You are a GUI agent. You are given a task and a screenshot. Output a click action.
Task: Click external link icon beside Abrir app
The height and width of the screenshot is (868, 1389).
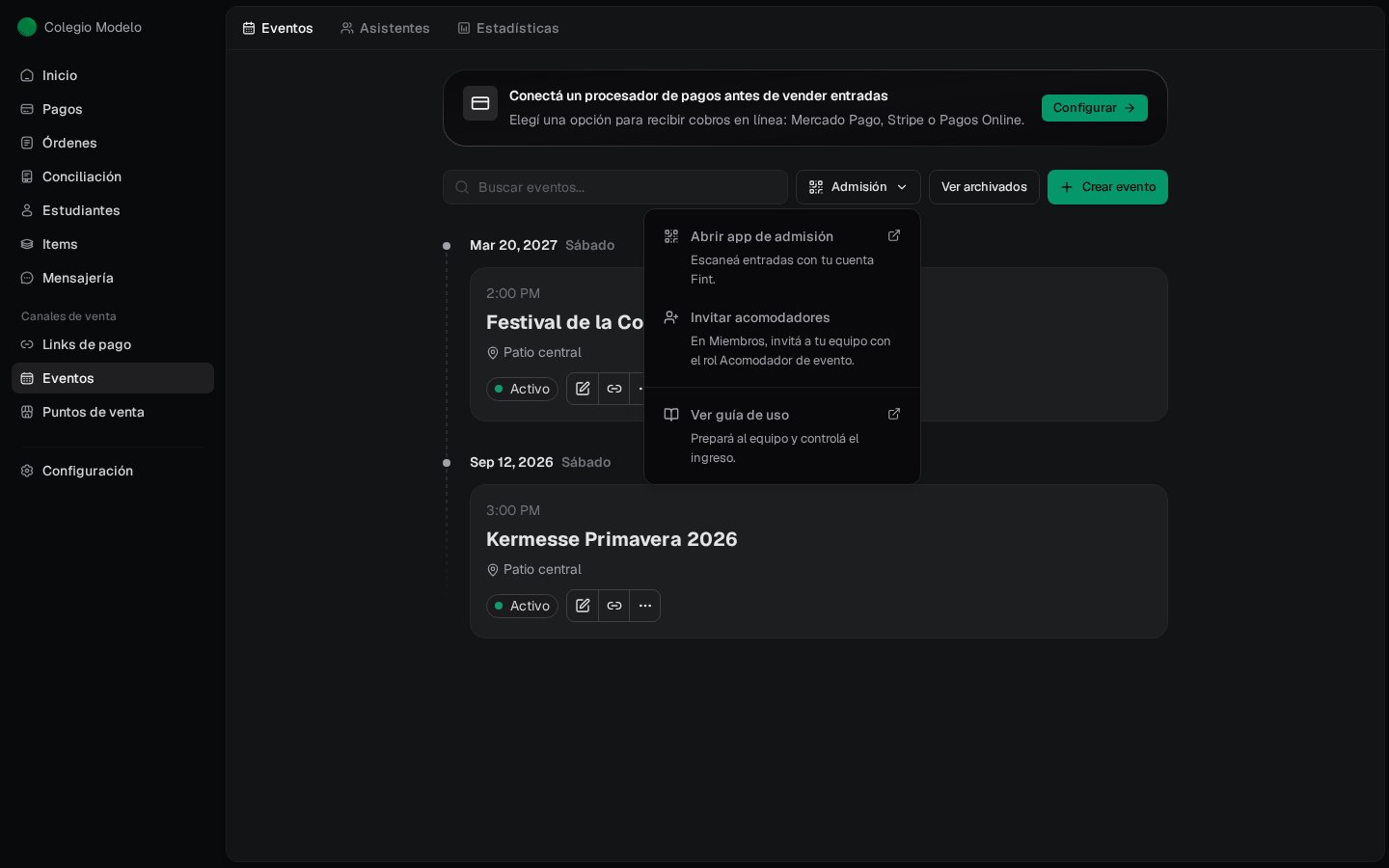click(894, 235)
